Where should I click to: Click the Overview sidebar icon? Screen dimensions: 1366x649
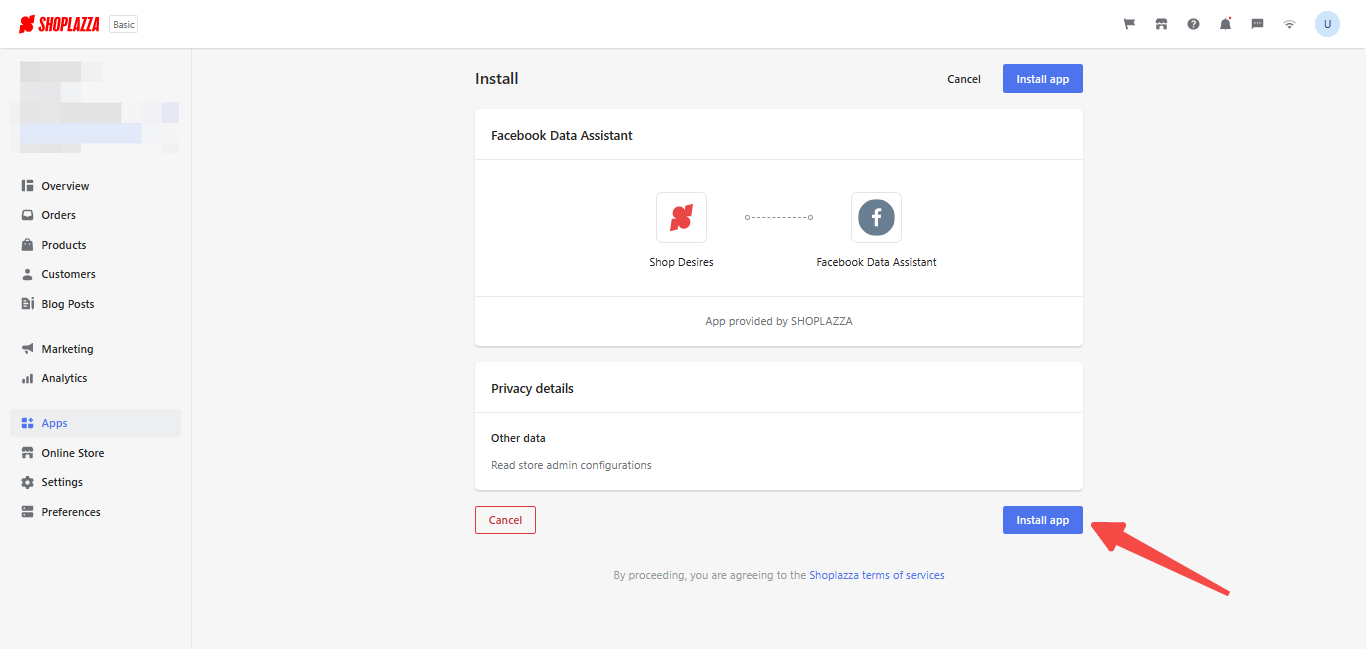[x=28, y=186]
